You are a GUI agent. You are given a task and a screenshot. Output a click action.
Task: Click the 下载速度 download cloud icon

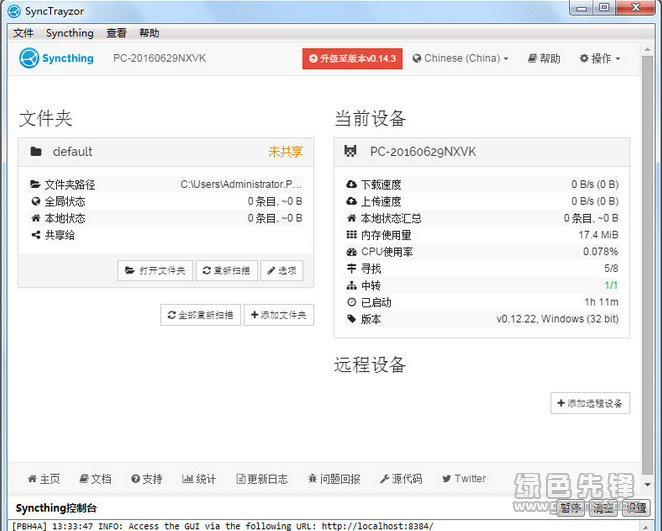[x=351, y=184]
